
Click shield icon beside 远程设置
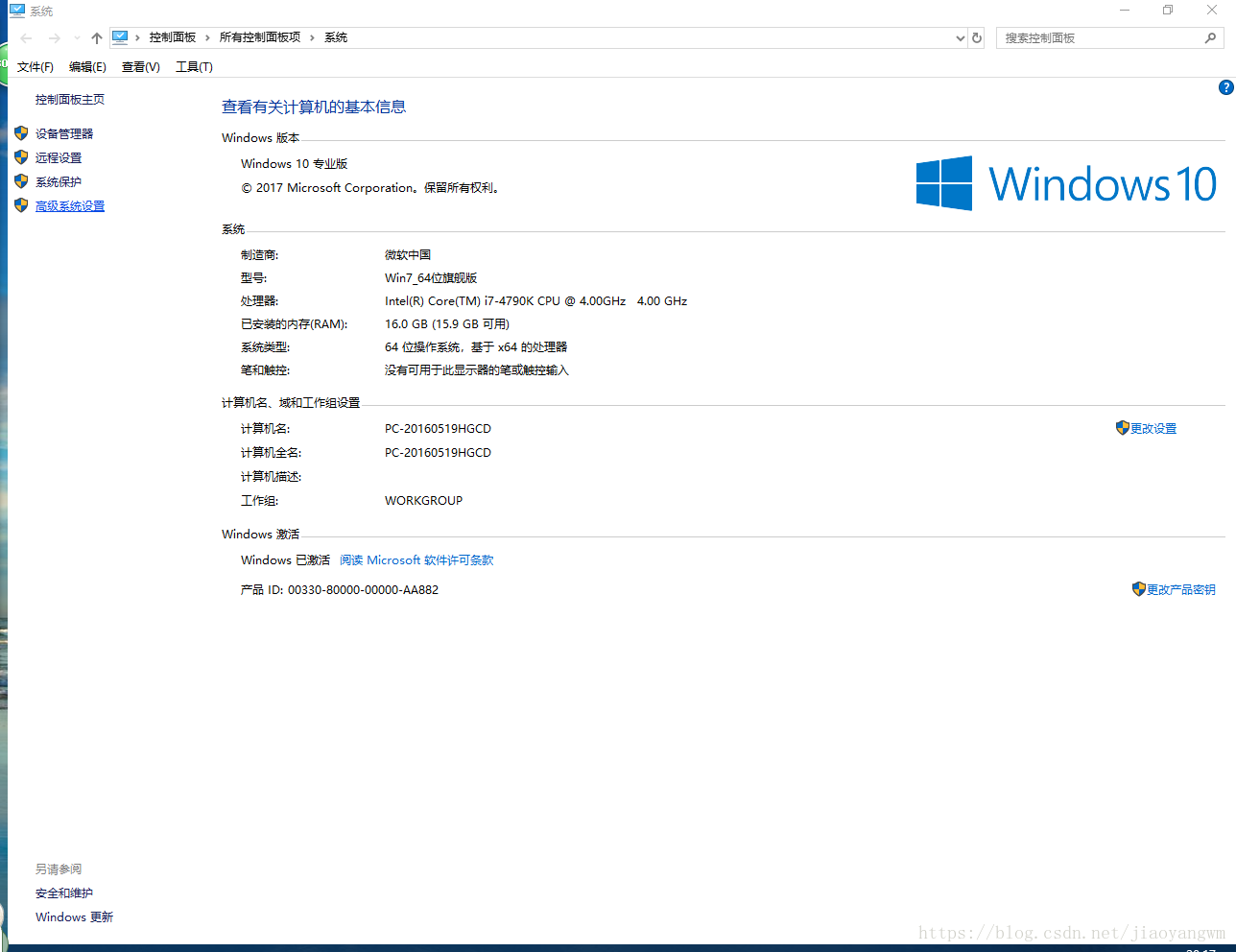point(21,157)
